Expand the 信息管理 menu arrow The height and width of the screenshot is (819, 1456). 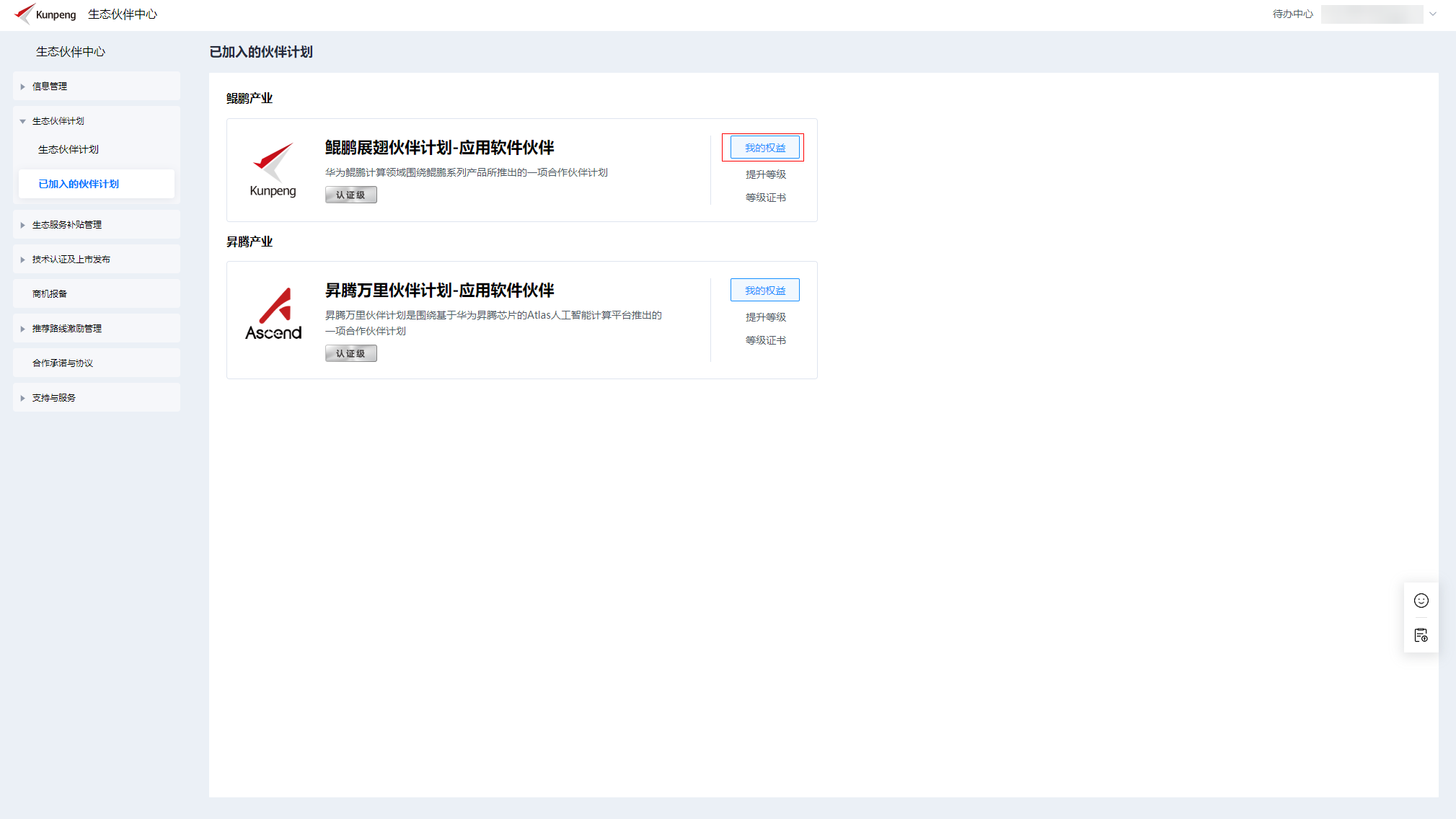point(23,87)
